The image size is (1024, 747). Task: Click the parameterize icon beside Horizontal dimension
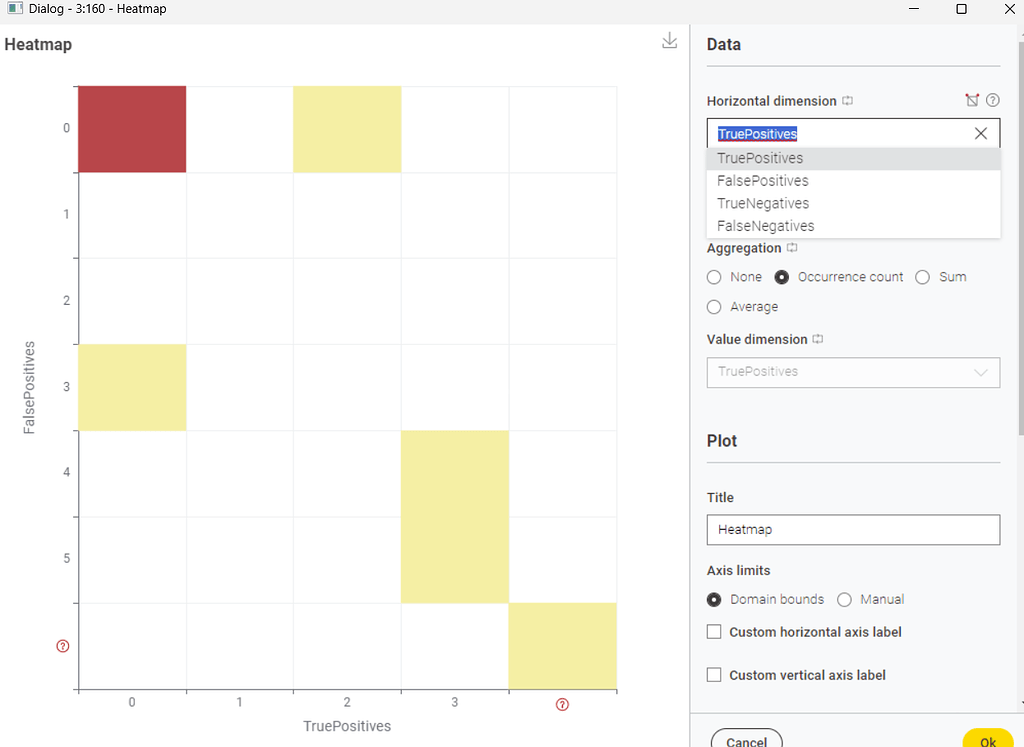[x=848, y=101]
